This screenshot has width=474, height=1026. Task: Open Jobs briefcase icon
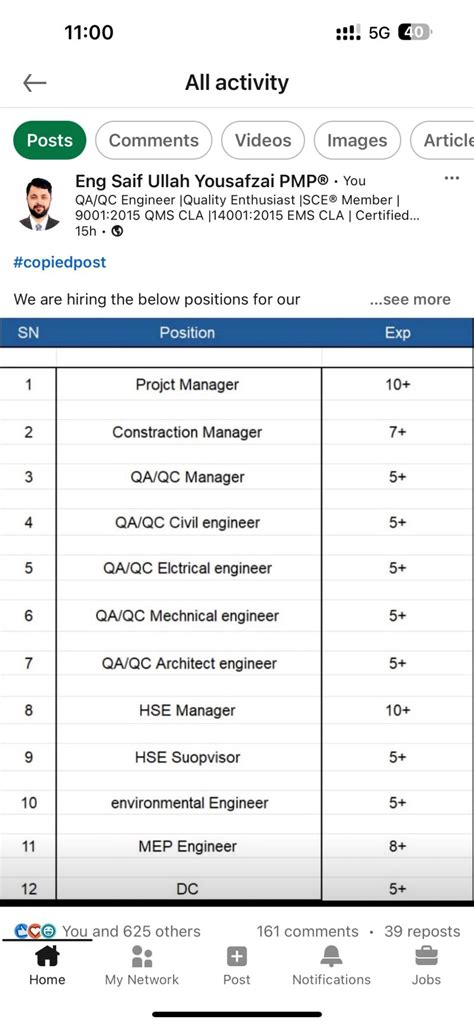pos(426,956)
